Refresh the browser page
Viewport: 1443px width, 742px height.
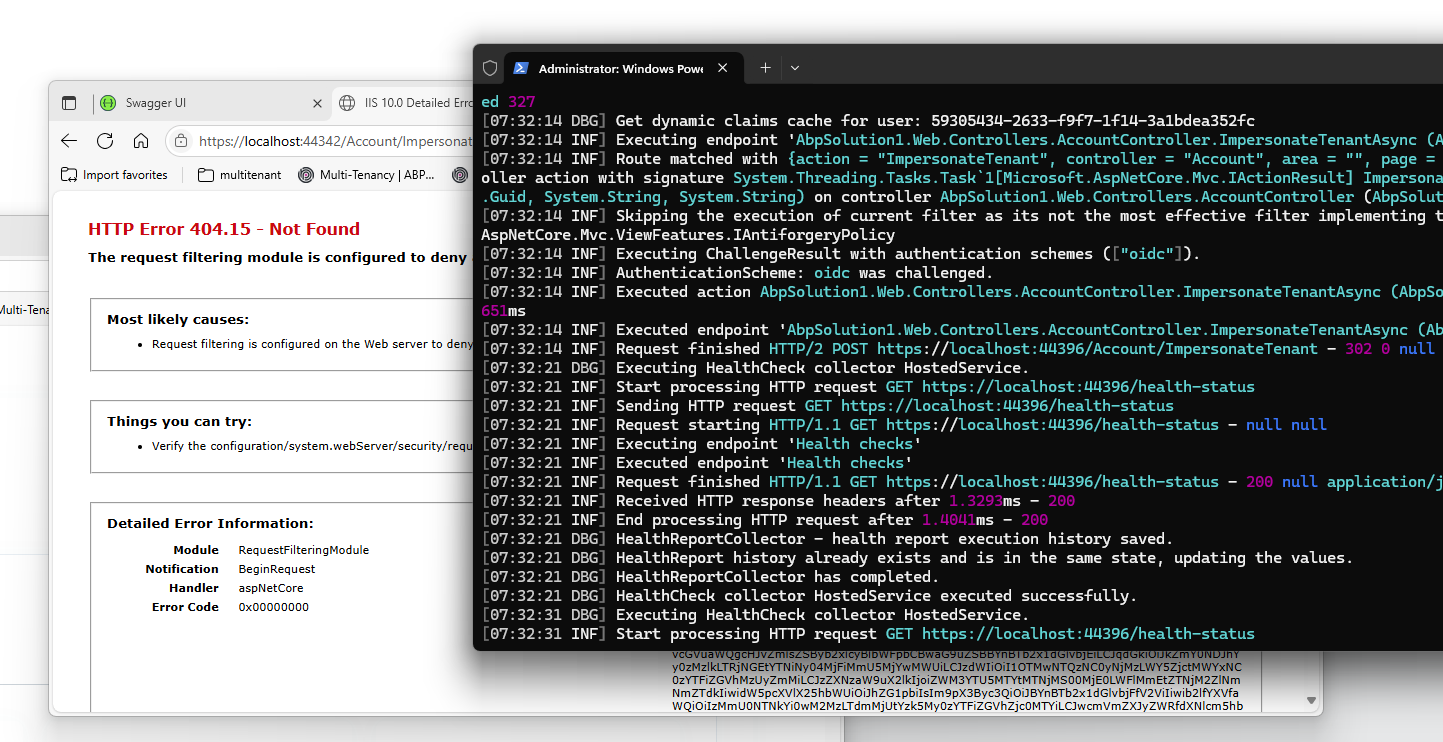click(105, 141)
